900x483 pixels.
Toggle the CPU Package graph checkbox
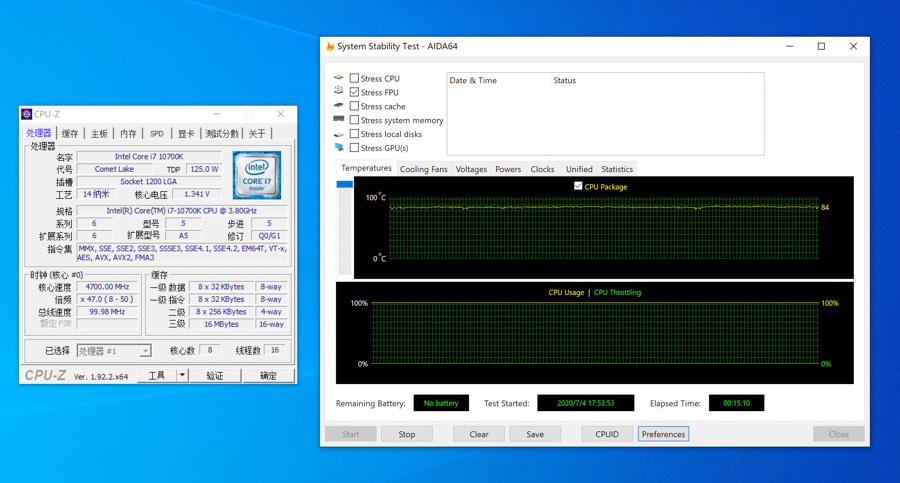[578, 186]
